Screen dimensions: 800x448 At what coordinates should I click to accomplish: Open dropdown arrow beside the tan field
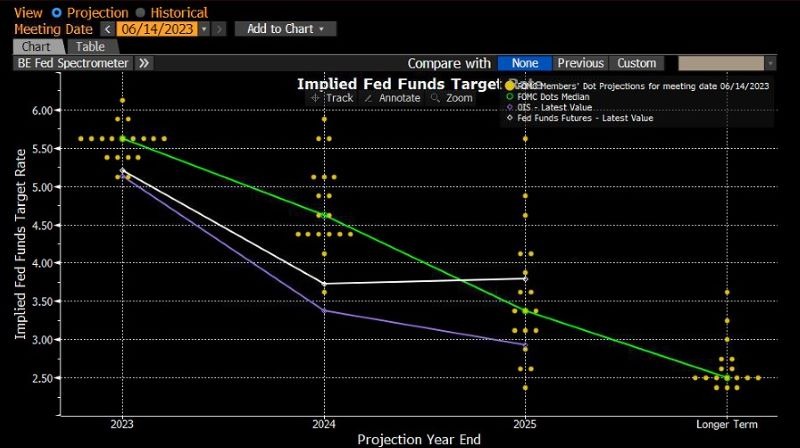770,63
